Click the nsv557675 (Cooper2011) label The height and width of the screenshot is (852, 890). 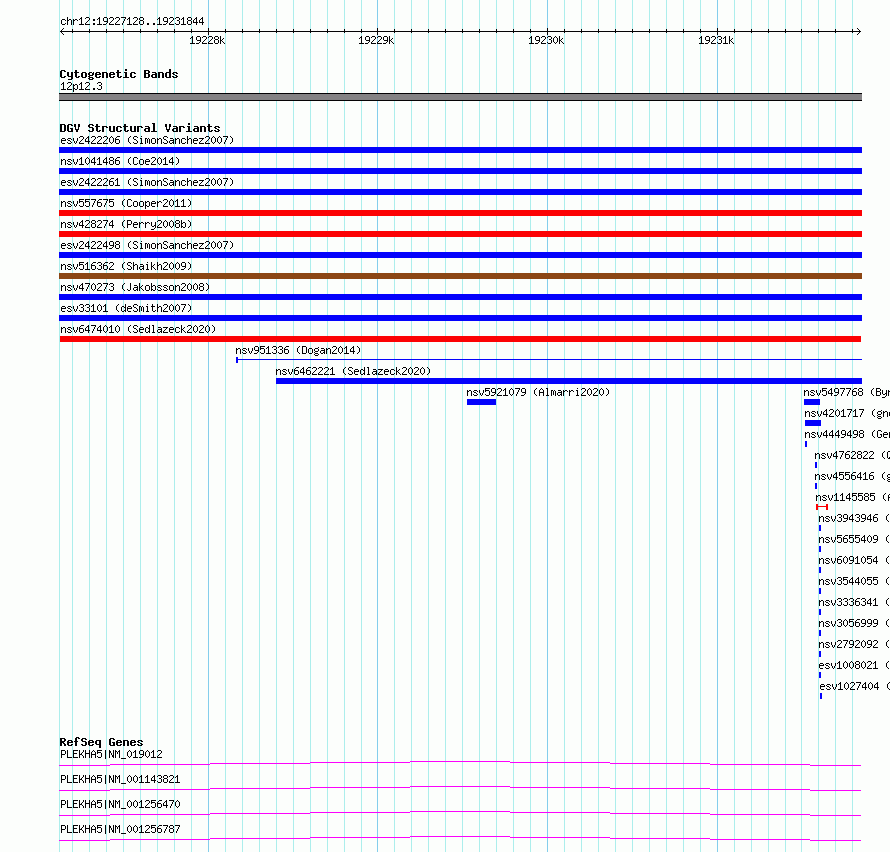pyautogui.click(x=126, y=203)
